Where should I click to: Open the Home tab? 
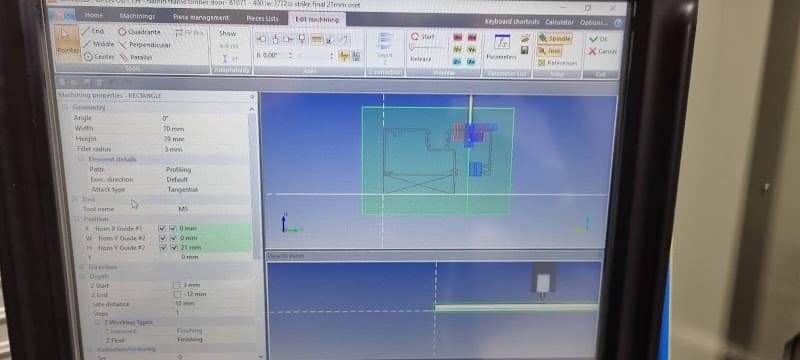point(93,16)
